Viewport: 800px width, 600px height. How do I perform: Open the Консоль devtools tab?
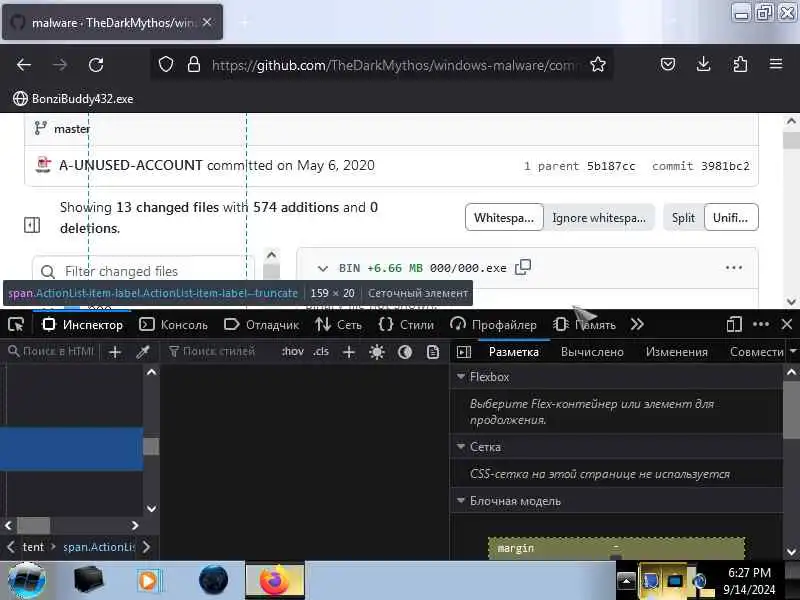173,324
